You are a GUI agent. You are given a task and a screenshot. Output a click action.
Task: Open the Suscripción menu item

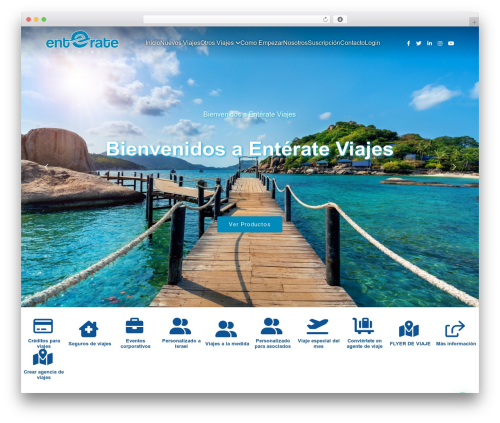click(x=324, y=43)
